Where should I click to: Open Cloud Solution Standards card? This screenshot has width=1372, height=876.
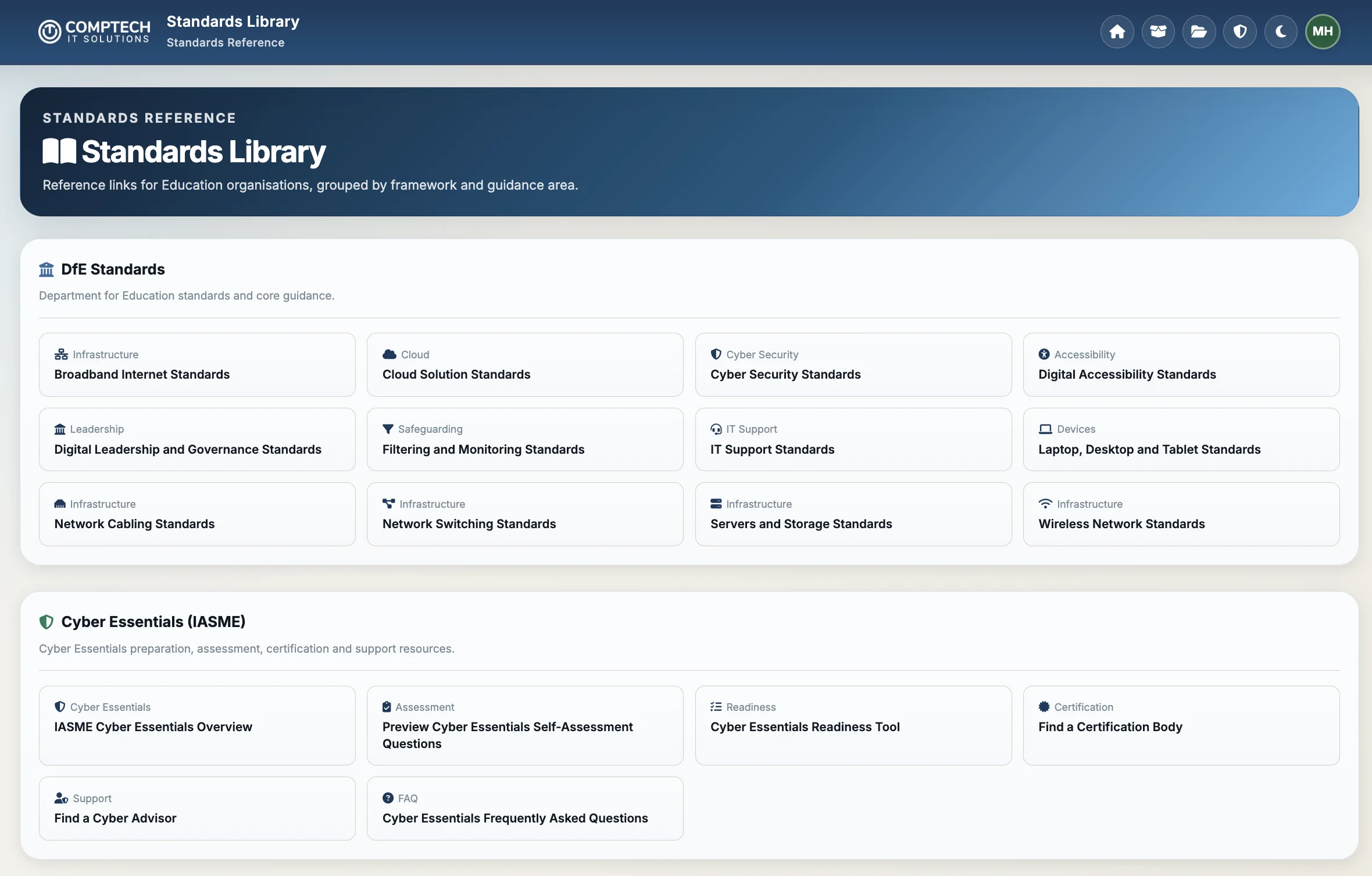[x=525, y=365]
